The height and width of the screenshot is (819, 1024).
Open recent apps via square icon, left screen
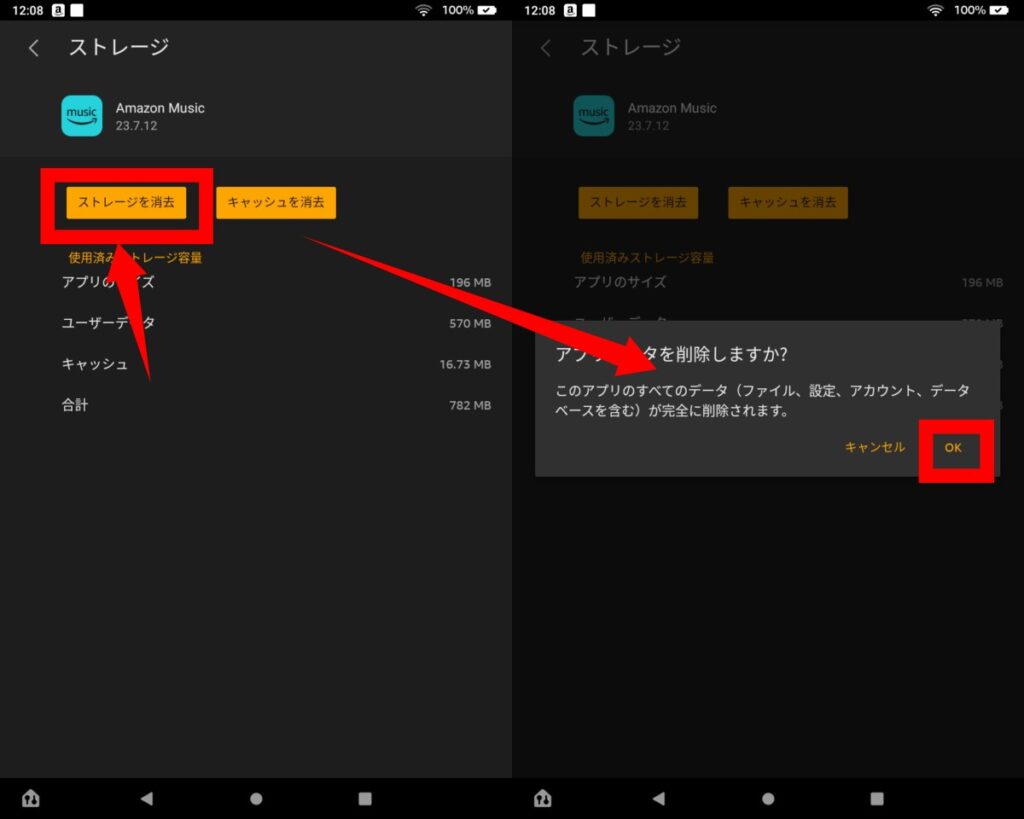[365, 798]
